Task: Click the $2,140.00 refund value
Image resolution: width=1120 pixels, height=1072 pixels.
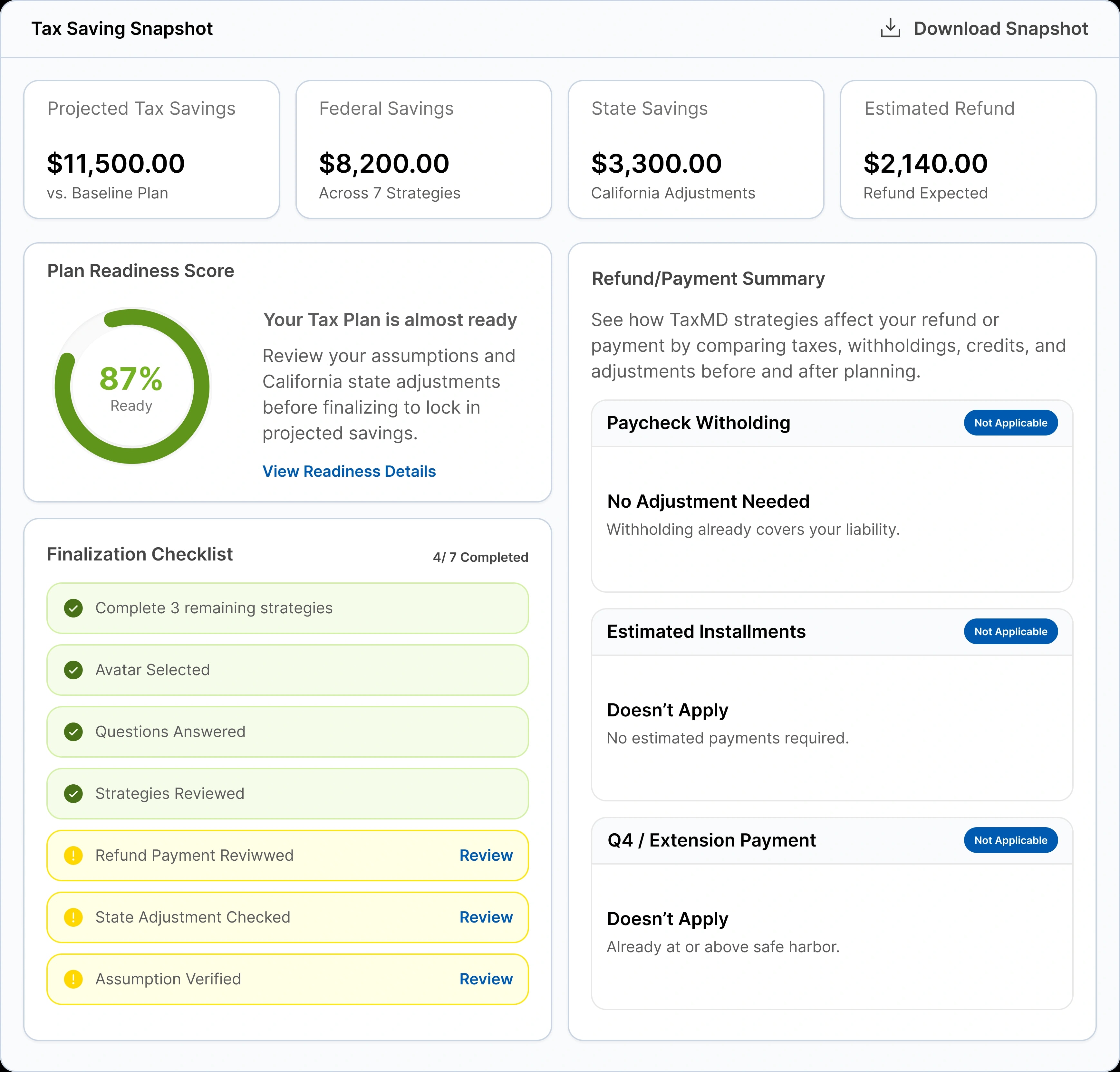Action: click(925, 163)
